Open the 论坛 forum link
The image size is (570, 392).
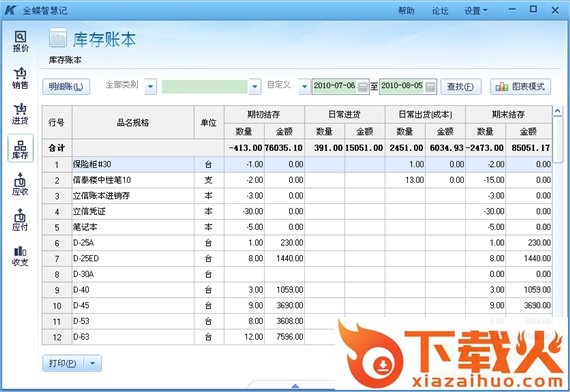tap(440, 11)
